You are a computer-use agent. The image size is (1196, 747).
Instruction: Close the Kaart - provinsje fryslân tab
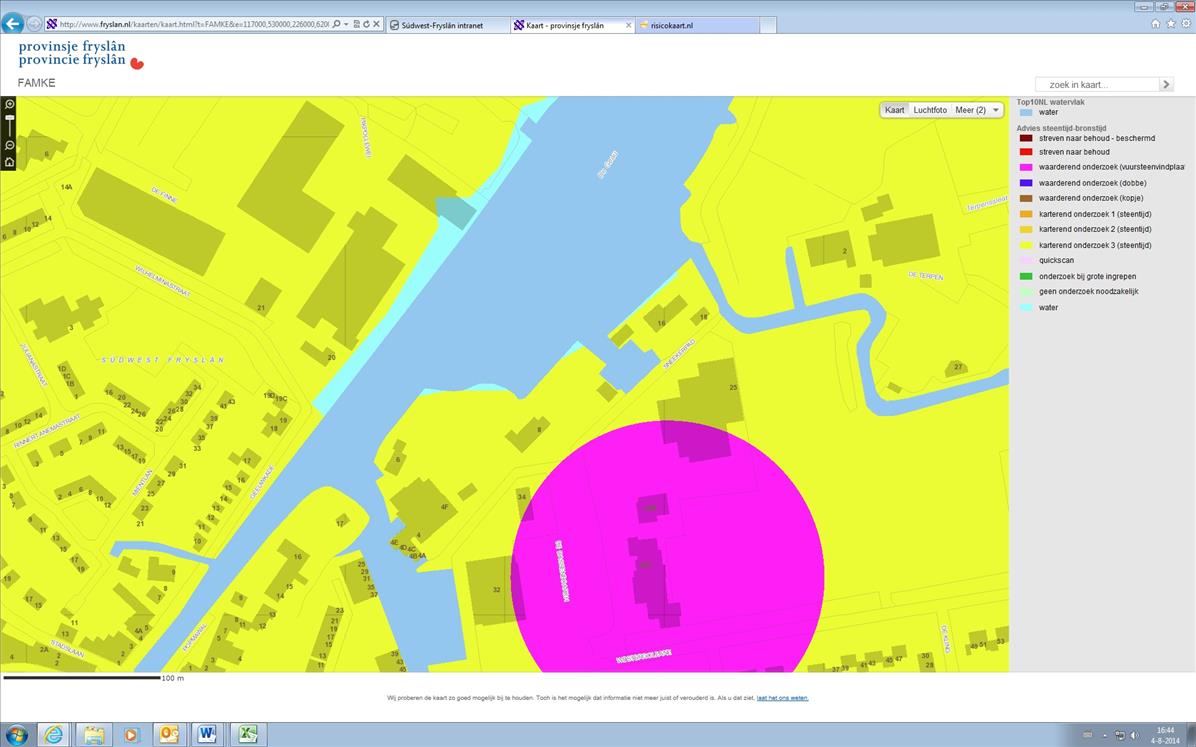tap(629, 25)
